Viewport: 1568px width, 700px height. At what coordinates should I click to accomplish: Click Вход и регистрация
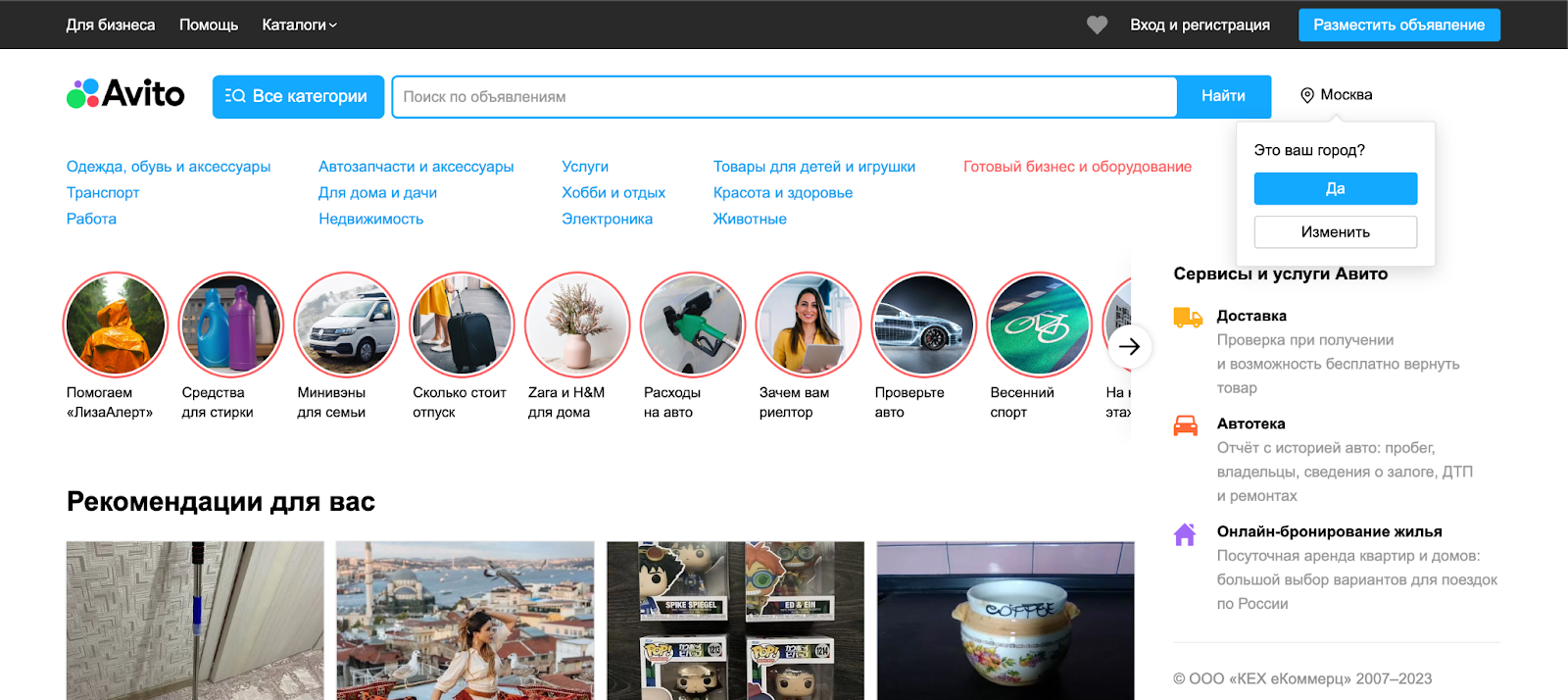(x=1200, y=25)
